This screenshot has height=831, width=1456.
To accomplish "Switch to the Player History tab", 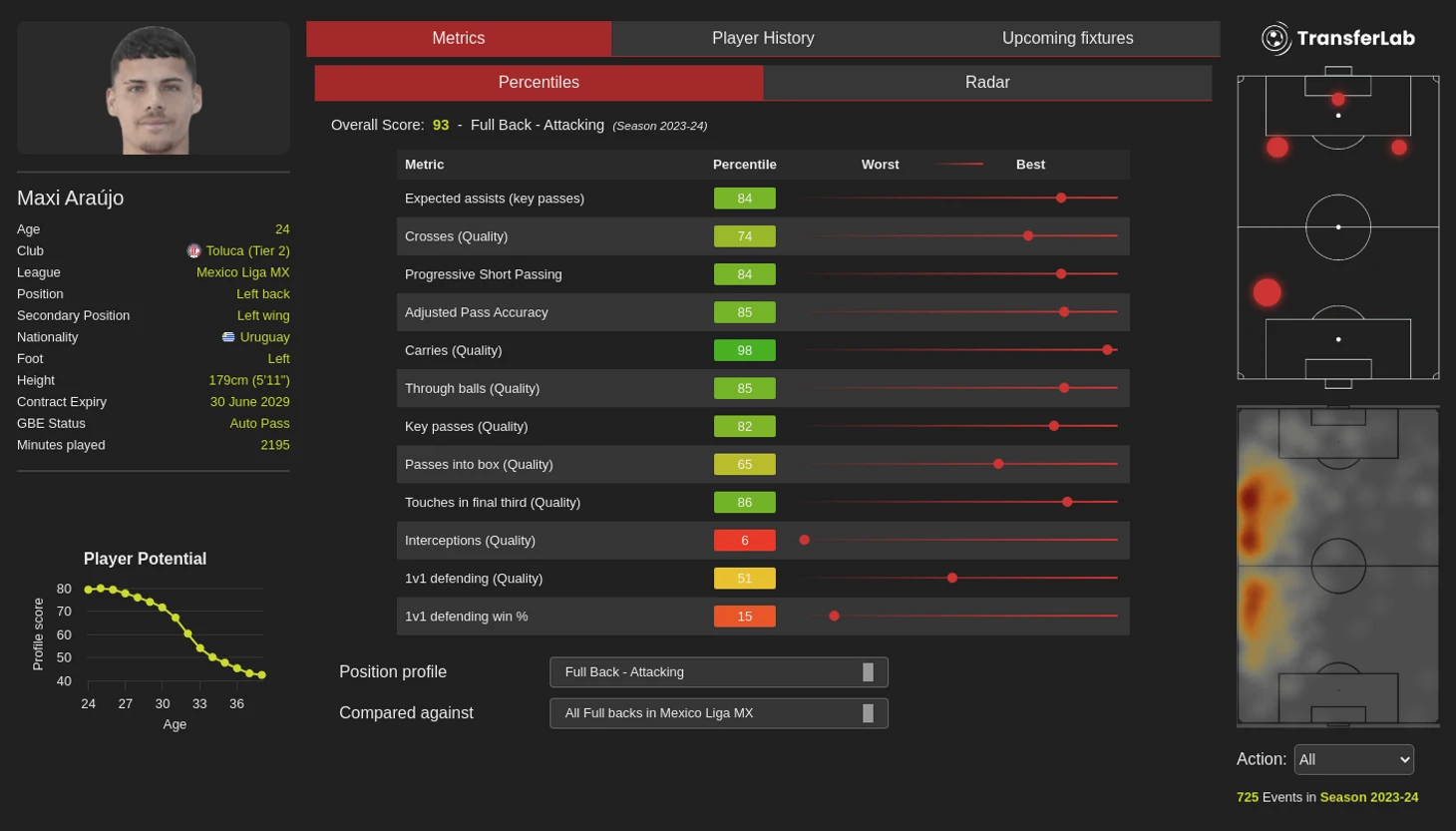I will [x=763, y=38].
